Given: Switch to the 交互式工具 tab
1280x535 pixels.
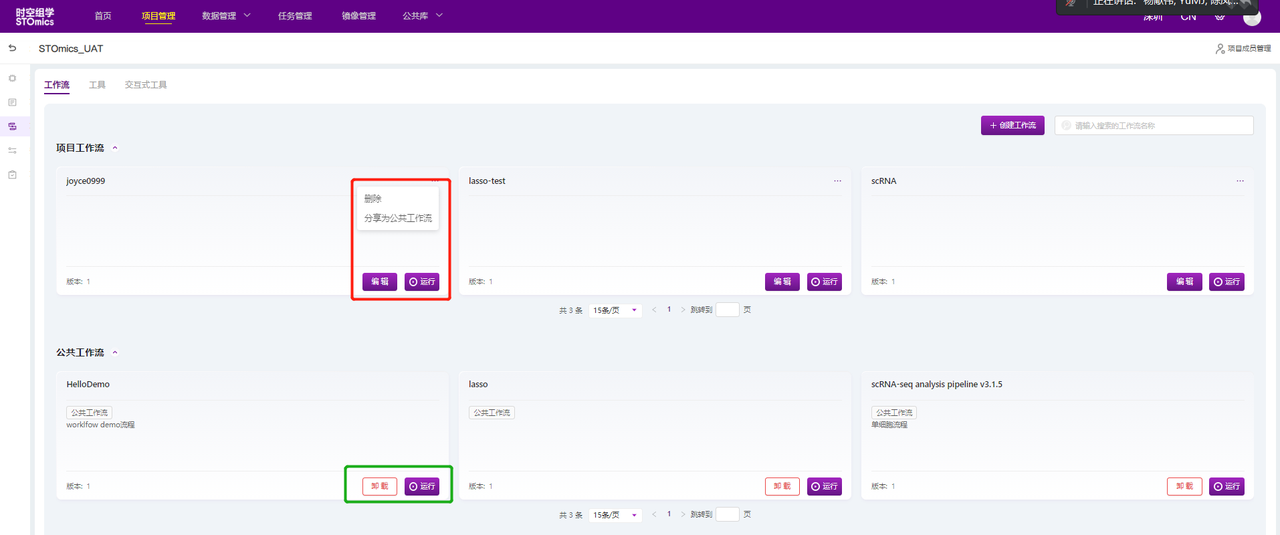Looking at the screenshot, I should 146,85.
